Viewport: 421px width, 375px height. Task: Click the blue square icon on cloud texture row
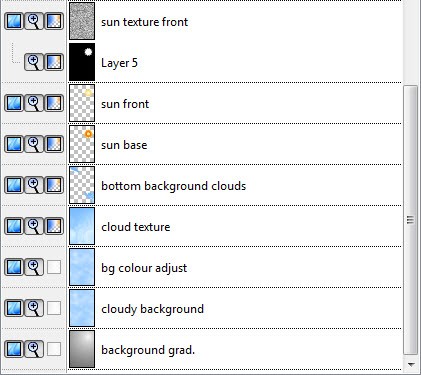coord(14,226)
